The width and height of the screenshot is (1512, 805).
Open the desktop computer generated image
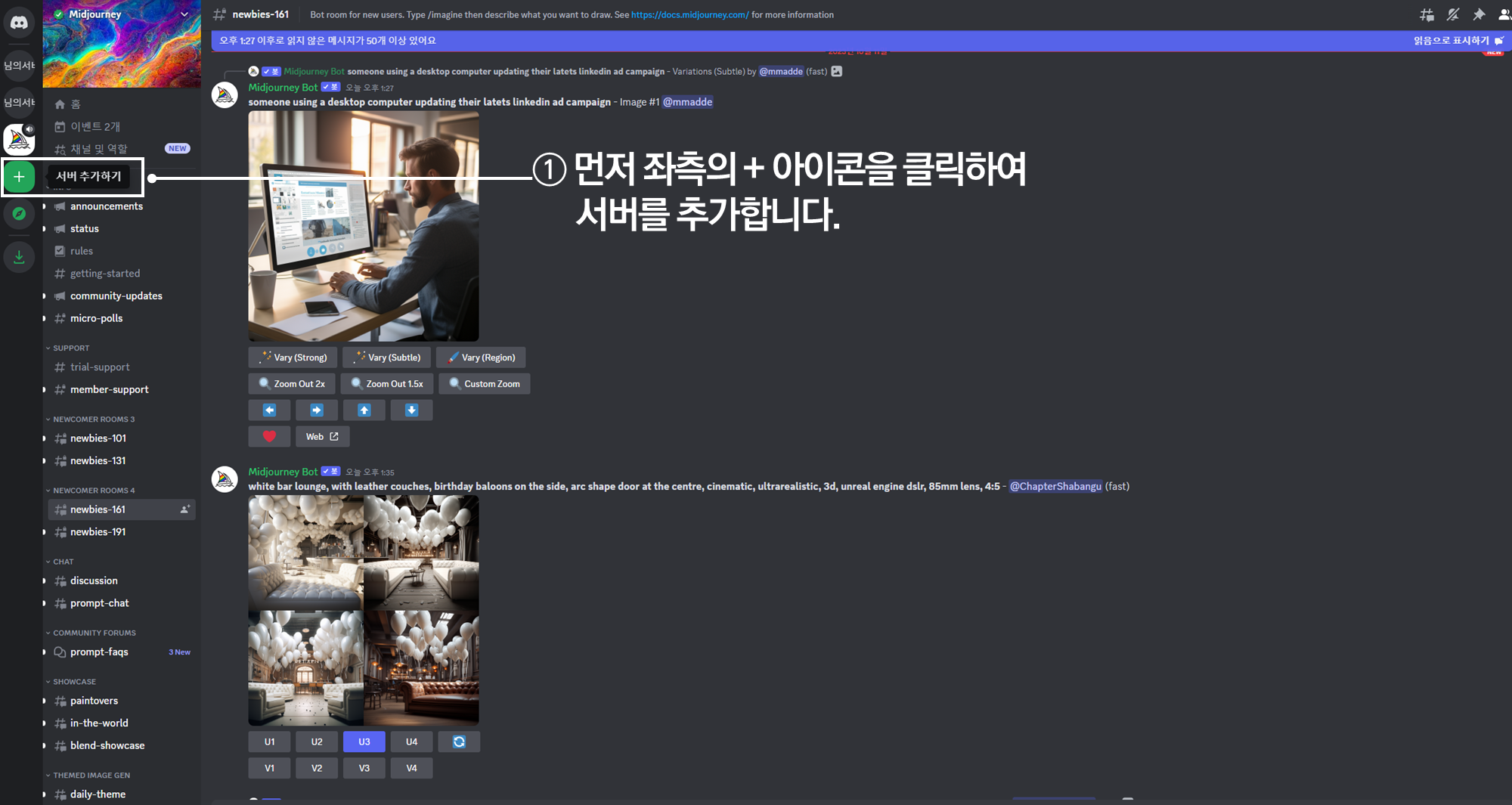coord(364,226)
